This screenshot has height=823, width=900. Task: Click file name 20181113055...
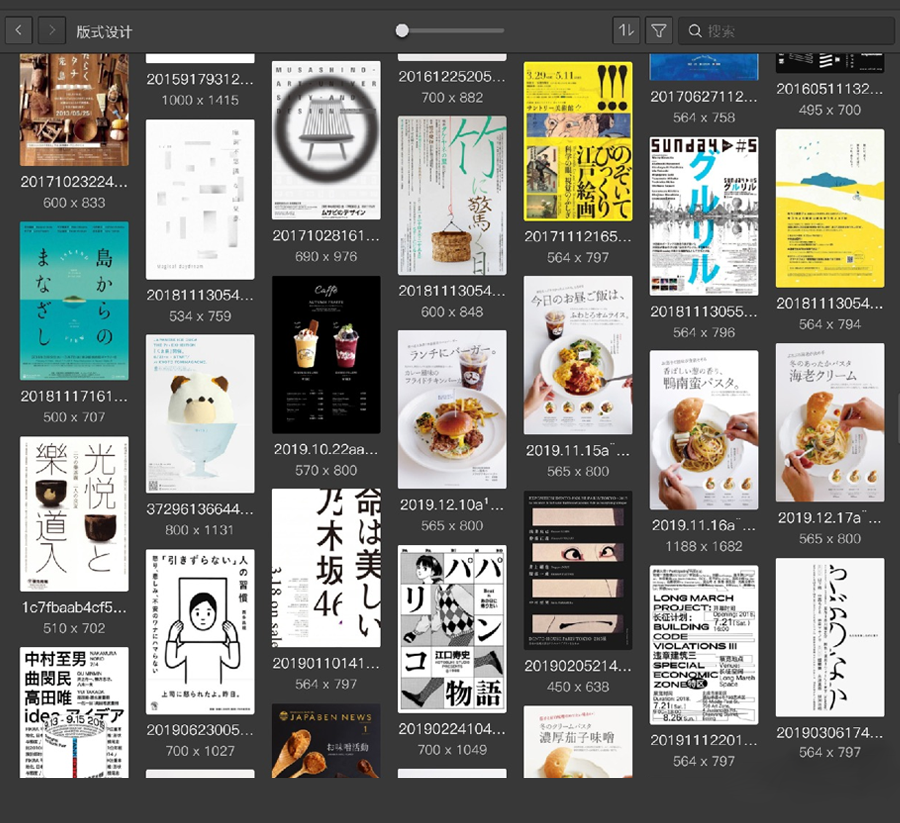pyautogui.click(x=704, y=312)
